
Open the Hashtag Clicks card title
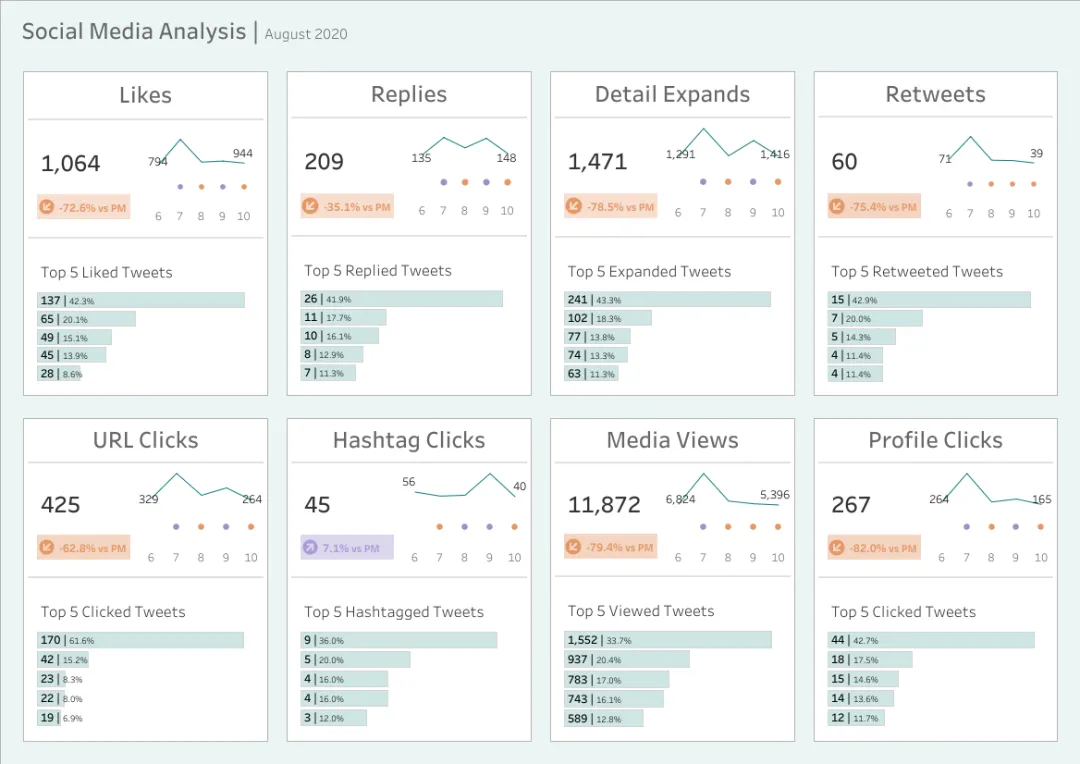(x=409, y=440)
